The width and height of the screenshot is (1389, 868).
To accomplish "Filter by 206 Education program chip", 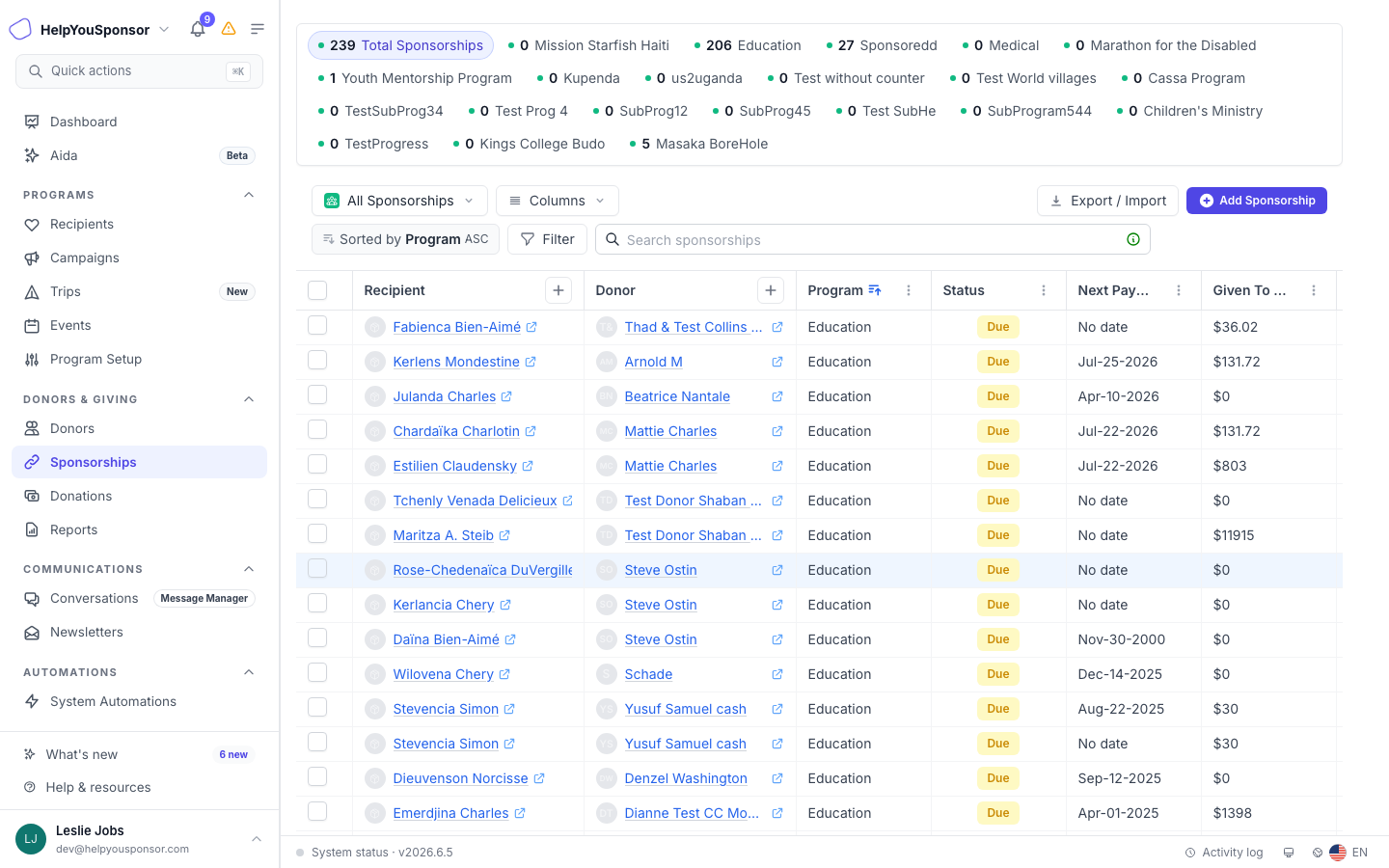I will tap(748, 45).
